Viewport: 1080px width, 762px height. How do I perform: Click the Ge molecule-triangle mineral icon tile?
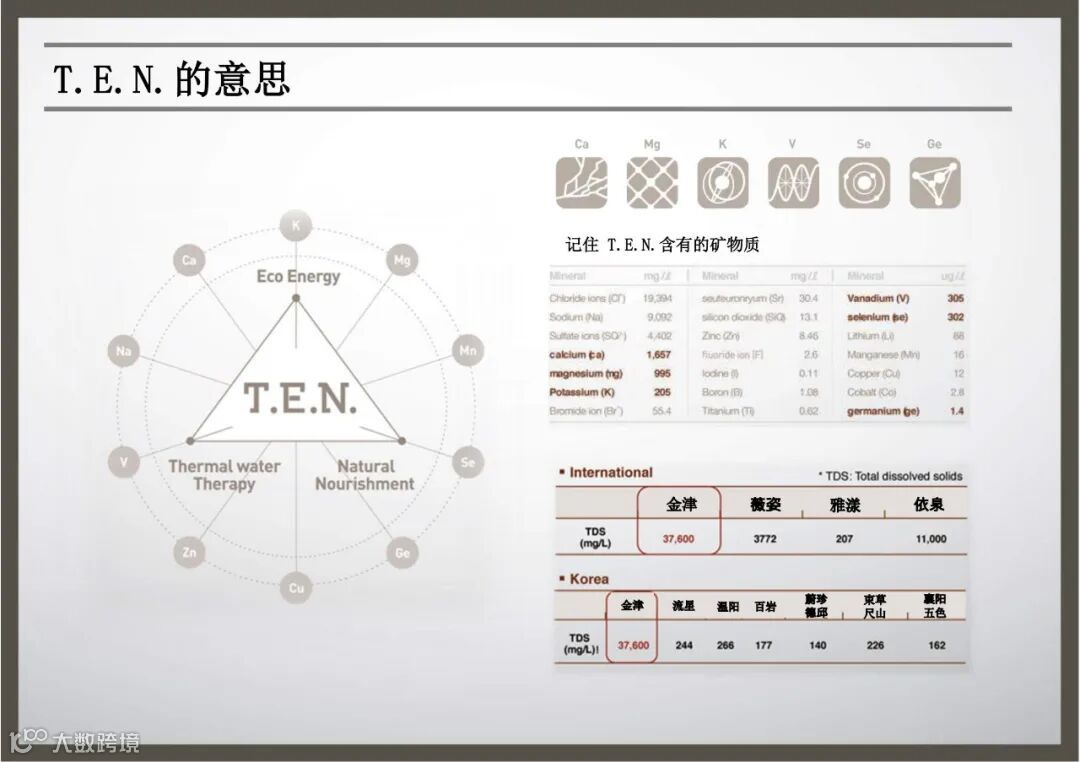(935, 183)
